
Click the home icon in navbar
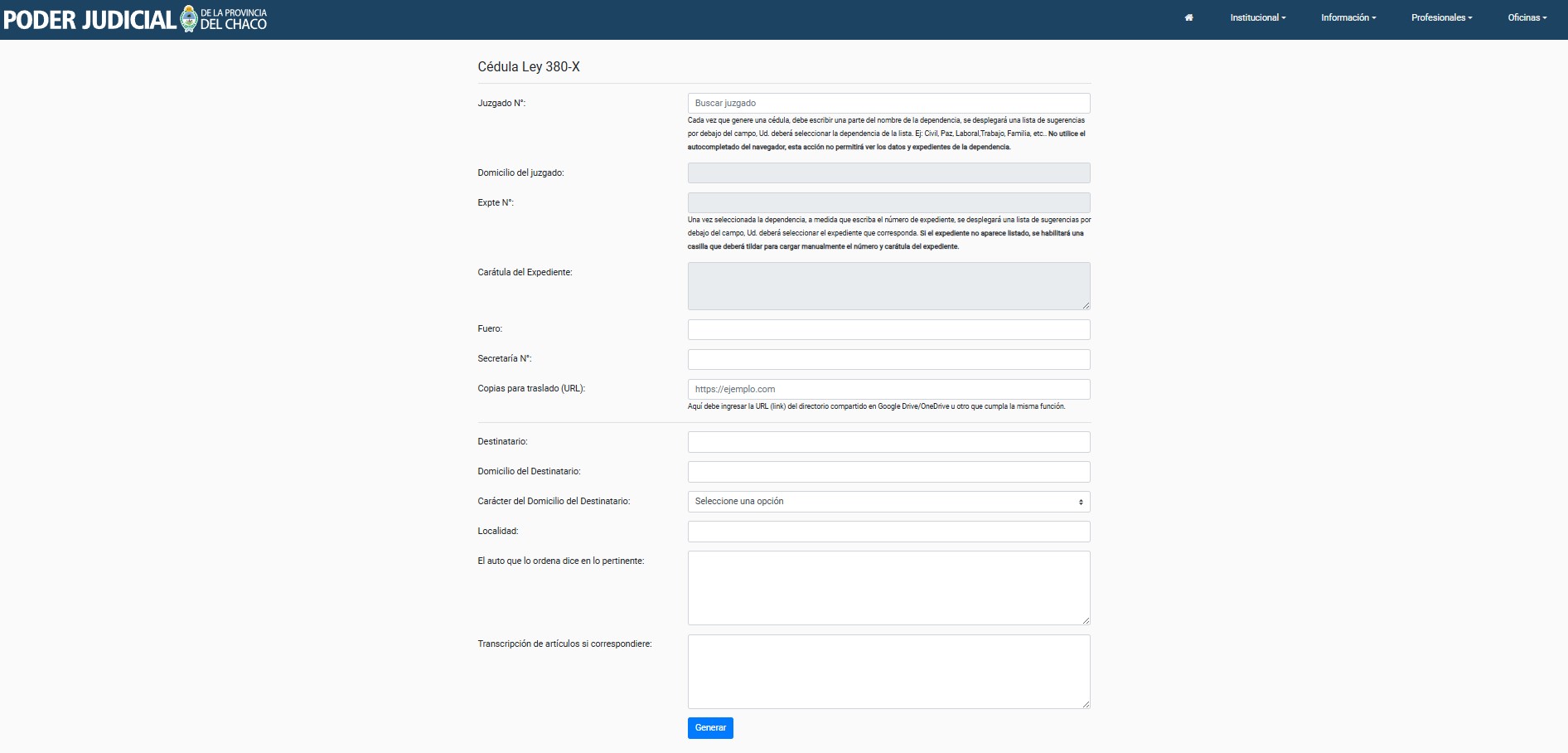pyautogui.click(x=1188, y=17)
